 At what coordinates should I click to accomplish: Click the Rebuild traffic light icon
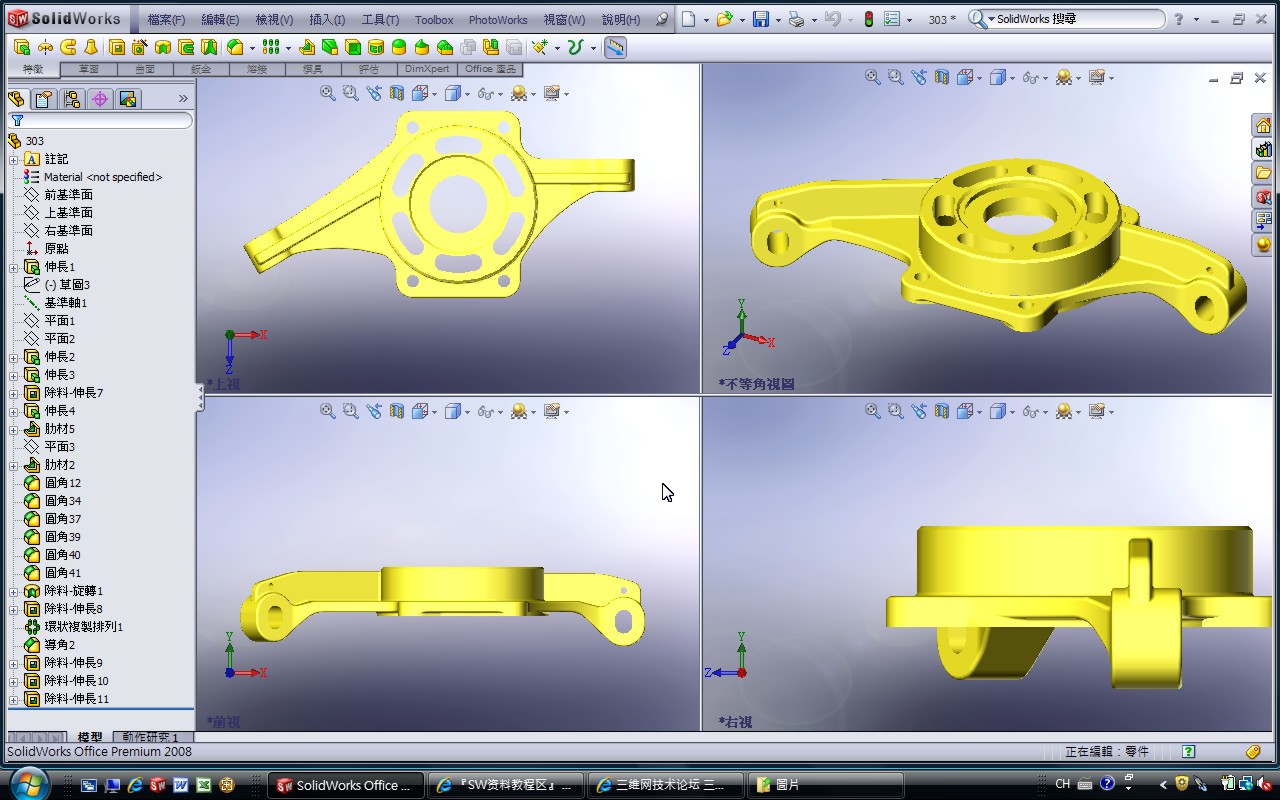click(x=868, y=19)
